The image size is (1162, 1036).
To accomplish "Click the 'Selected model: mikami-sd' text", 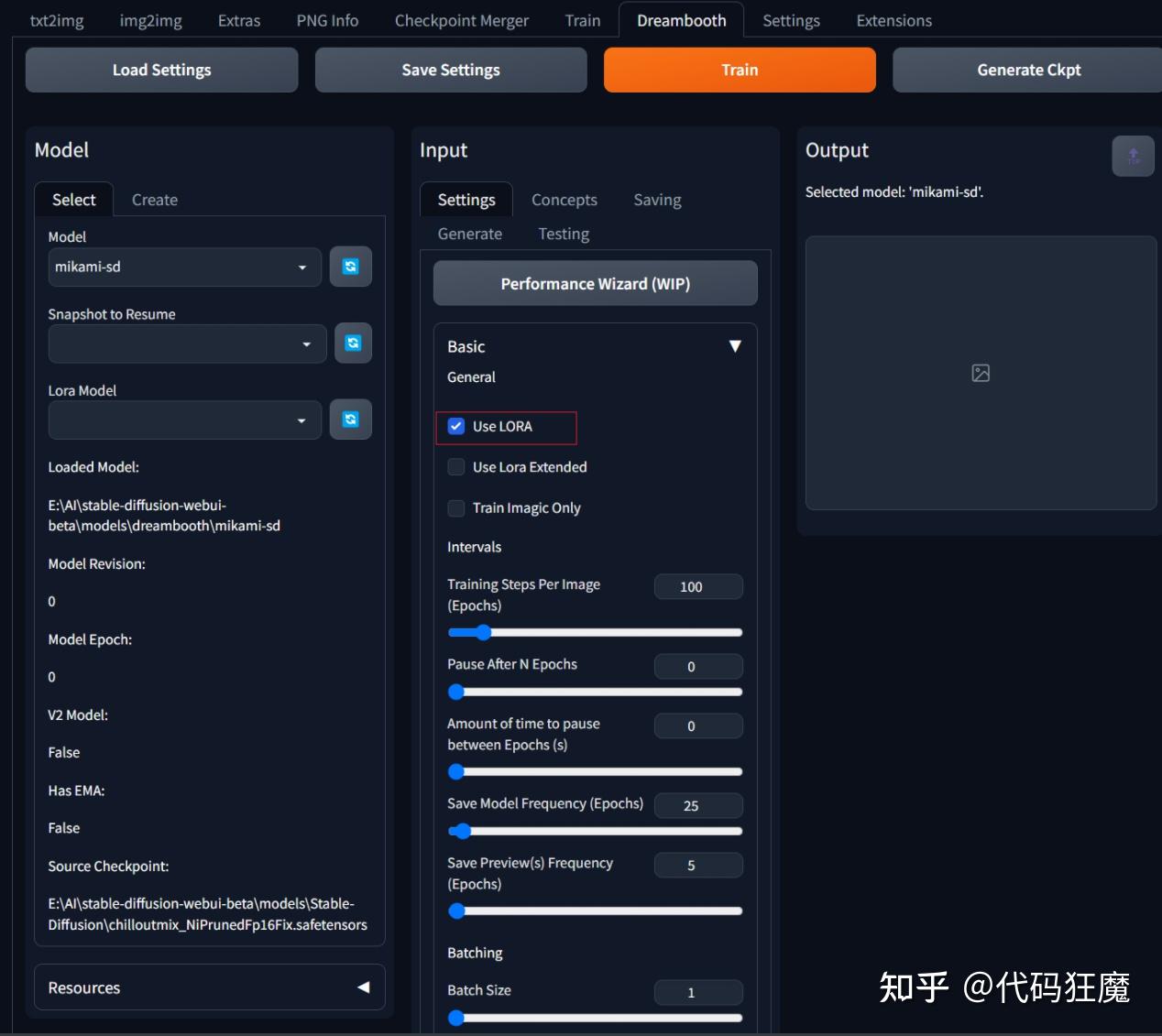I will point(894,191).
